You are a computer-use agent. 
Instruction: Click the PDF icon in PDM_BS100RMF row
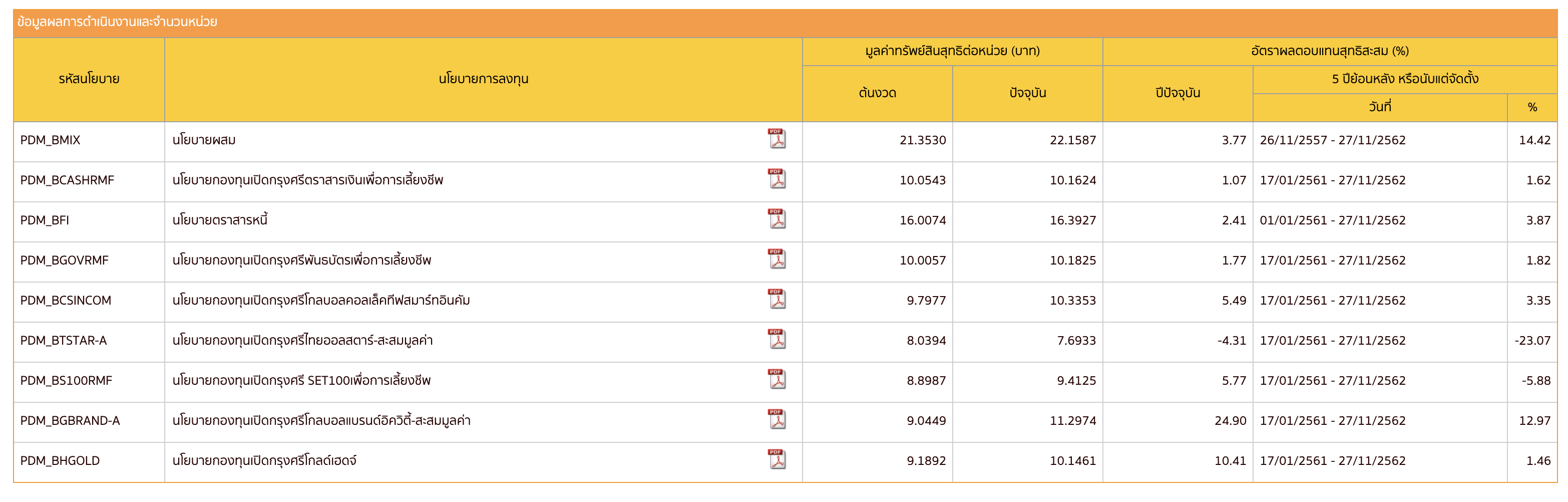pyautogui.click(x=776, y=380)
